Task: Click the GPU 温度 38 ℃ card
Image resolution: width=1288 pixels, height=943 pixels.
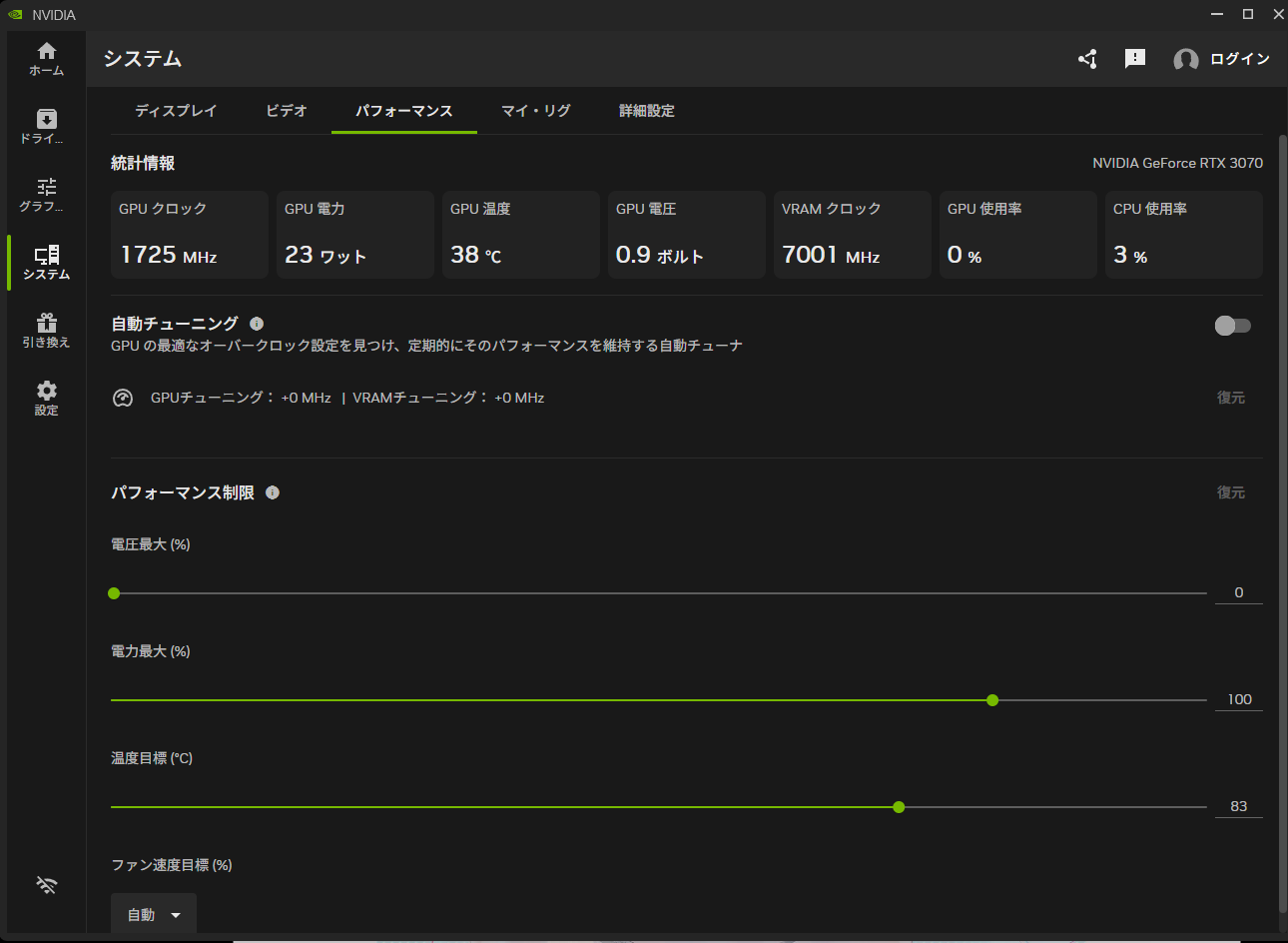Action: click(521, 235)
